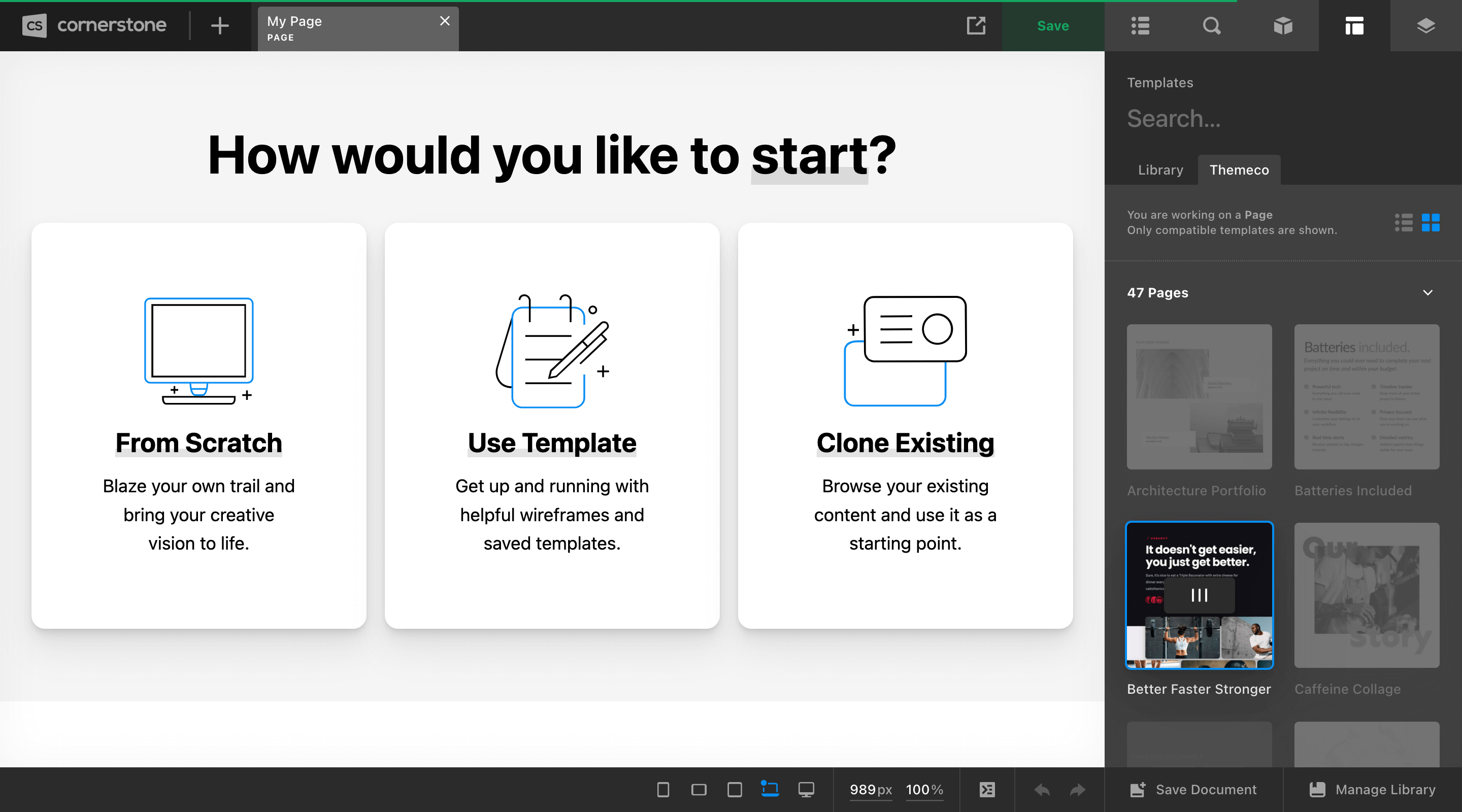Preview the page in a new window
Image resolution: width=1462 pixels, height=812 pixels.
pyautogui.click(x=976, y=25)
